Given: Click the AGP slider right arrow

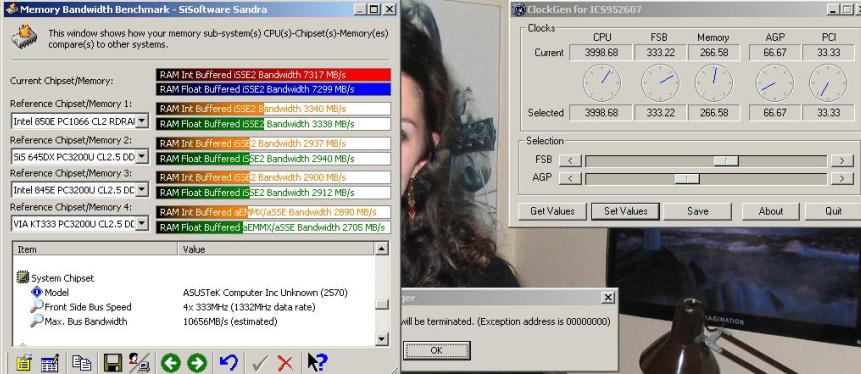Looking at the screenshot, I should (x=842, y=179).
